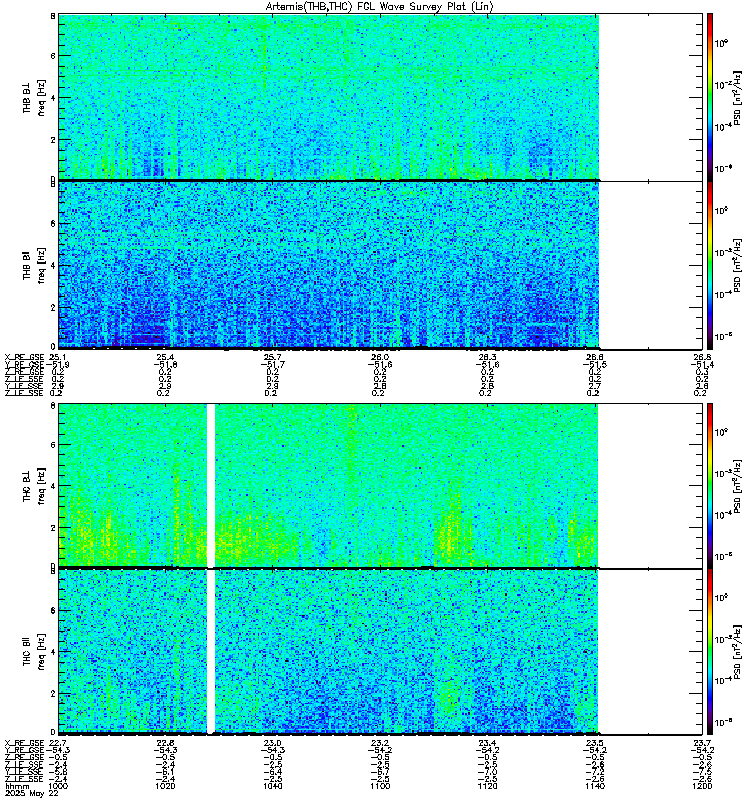Viewport: 750px width, 800px height.
Task: Click the color bar beside the THC B∥ panel
Action: 710,652
